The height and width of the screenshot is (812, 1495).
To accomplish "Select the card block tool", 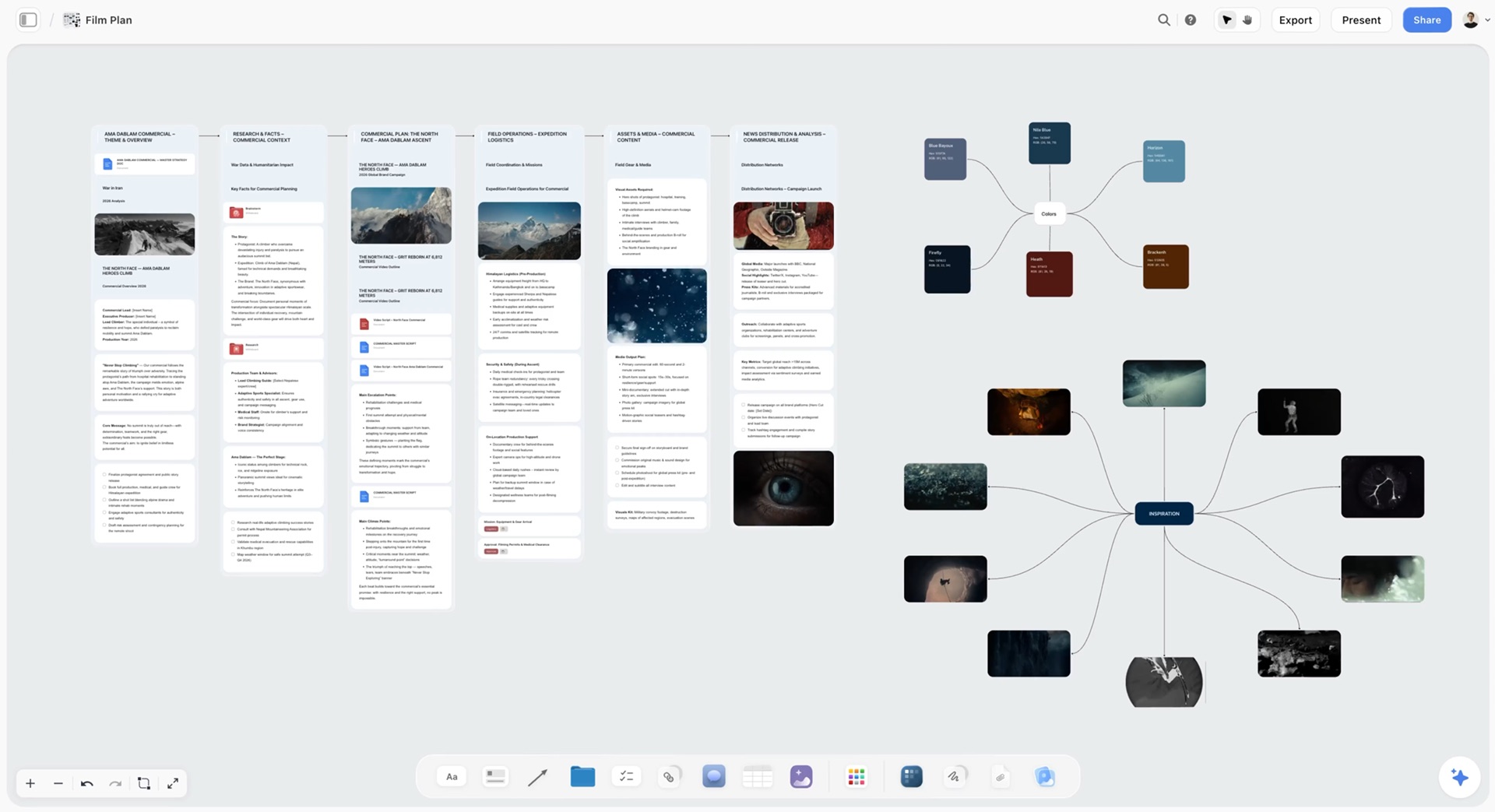I will click(495, 776).
